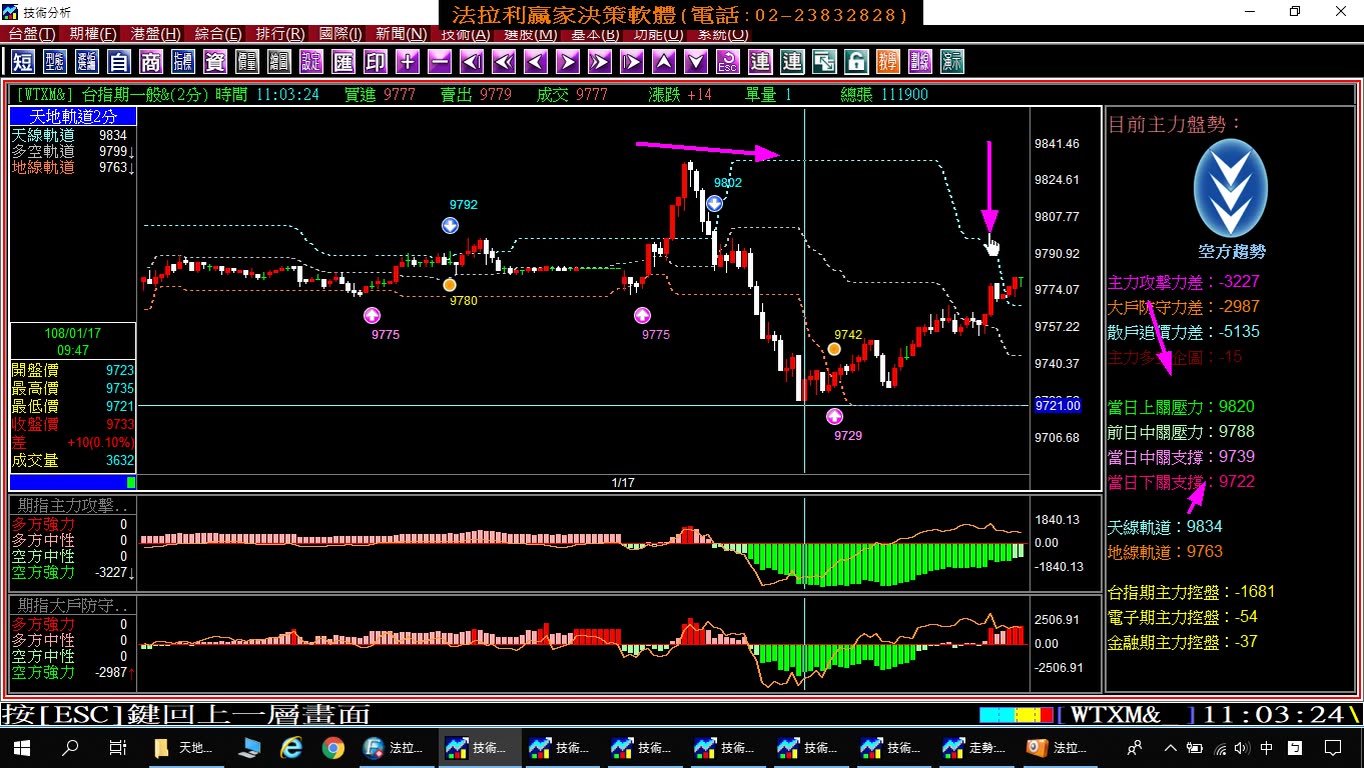1364x768 pixels.
Task: Click the ESC return toolbar icon
Action: click(x=728, y=62)
